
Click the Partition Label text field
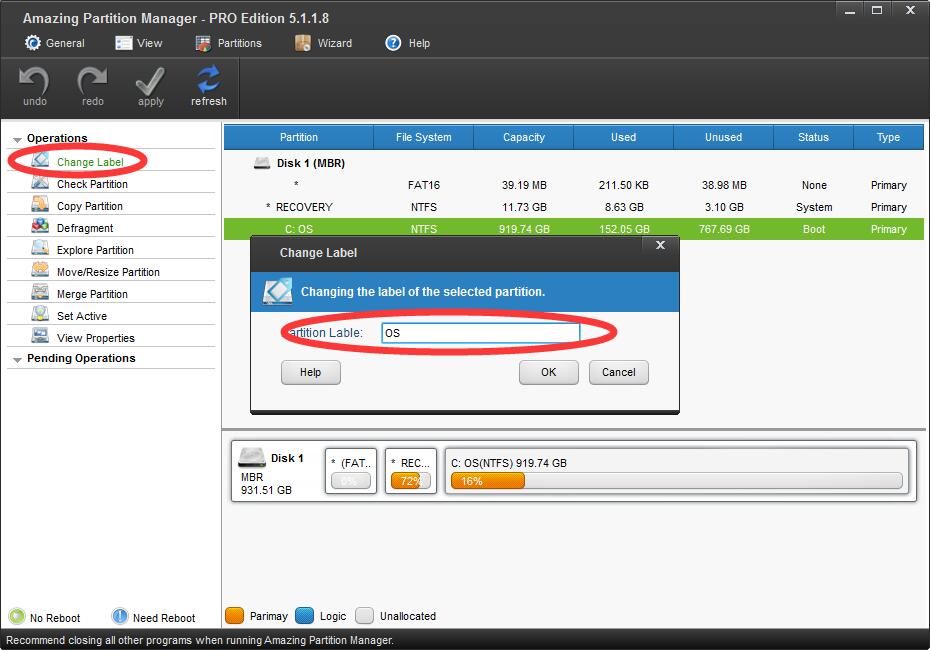[x=480, y=333]
